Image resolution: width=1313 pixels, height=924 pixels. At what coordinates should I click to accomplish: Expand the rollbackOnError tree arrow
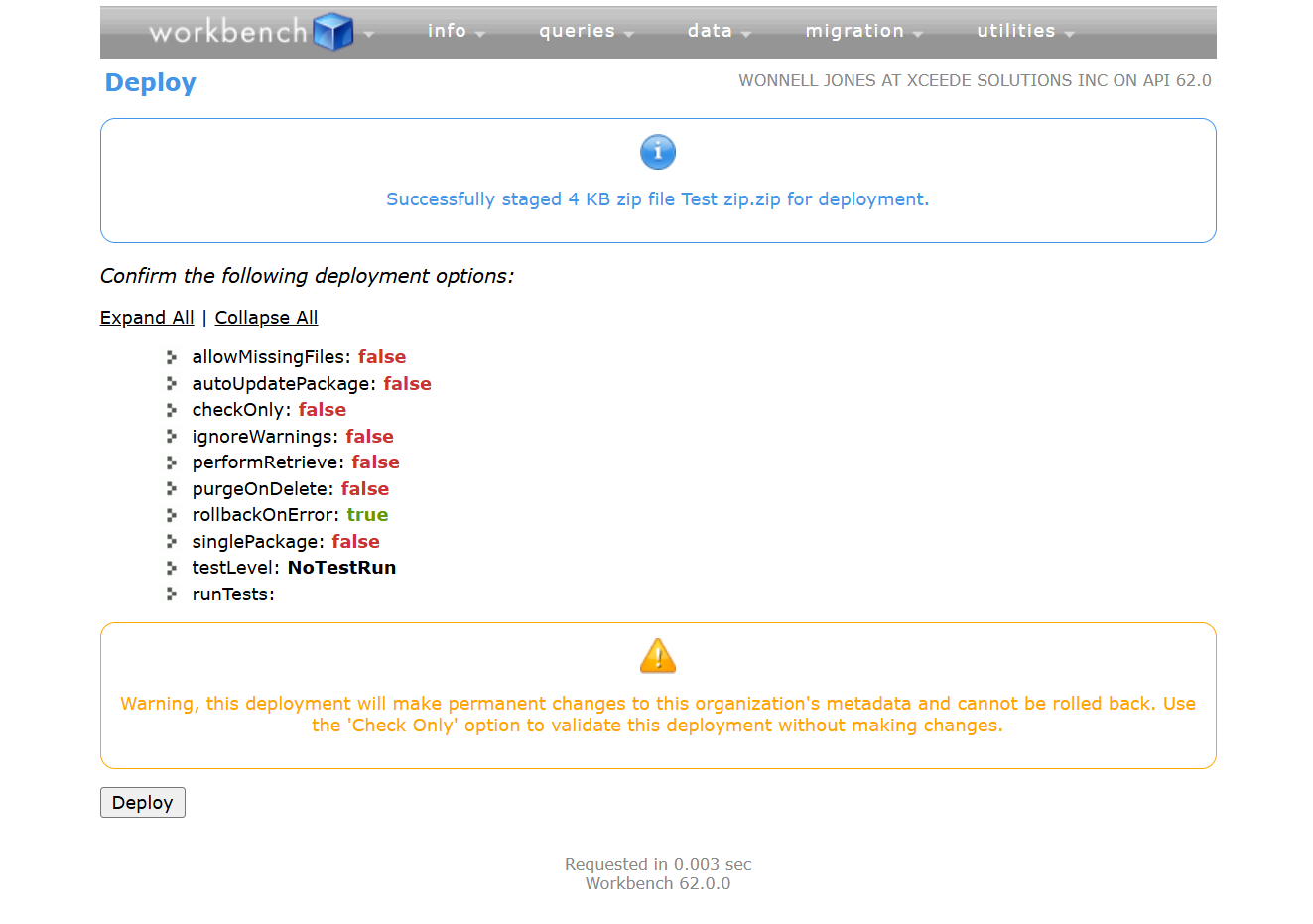point(172,515)
